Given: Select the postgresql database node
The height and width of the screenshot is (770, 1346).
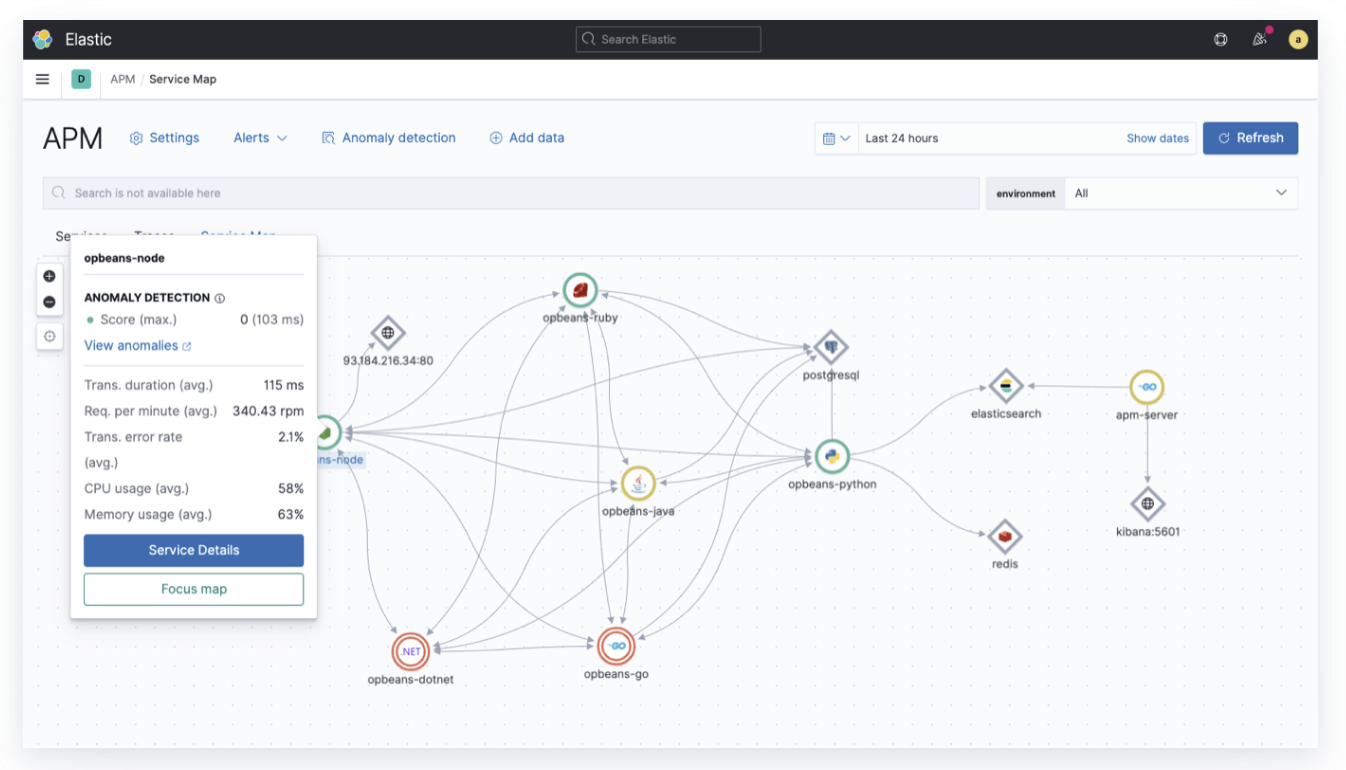Looking at the screenshot, I should (831, 348).
